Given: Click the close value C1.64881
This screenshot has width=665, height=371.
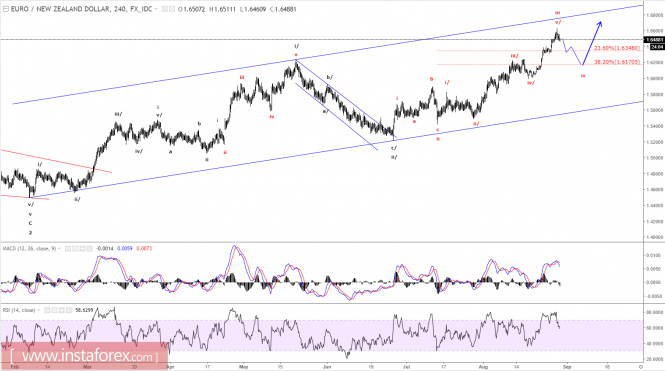Looking at the screenshot, I should 283,9.
